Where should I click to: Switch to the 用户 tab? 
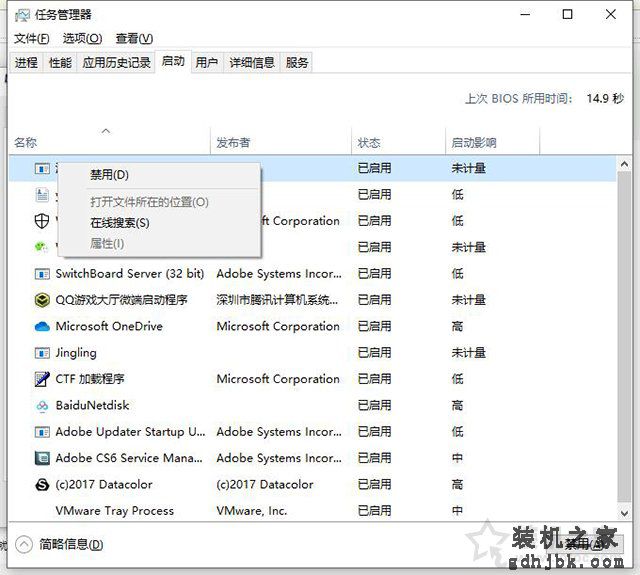coord(207,62)
